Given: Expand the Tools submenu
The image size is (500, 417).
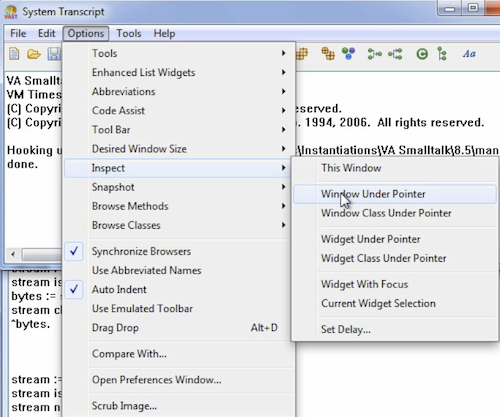Looking at the screenshot, I should coord(178,53).
